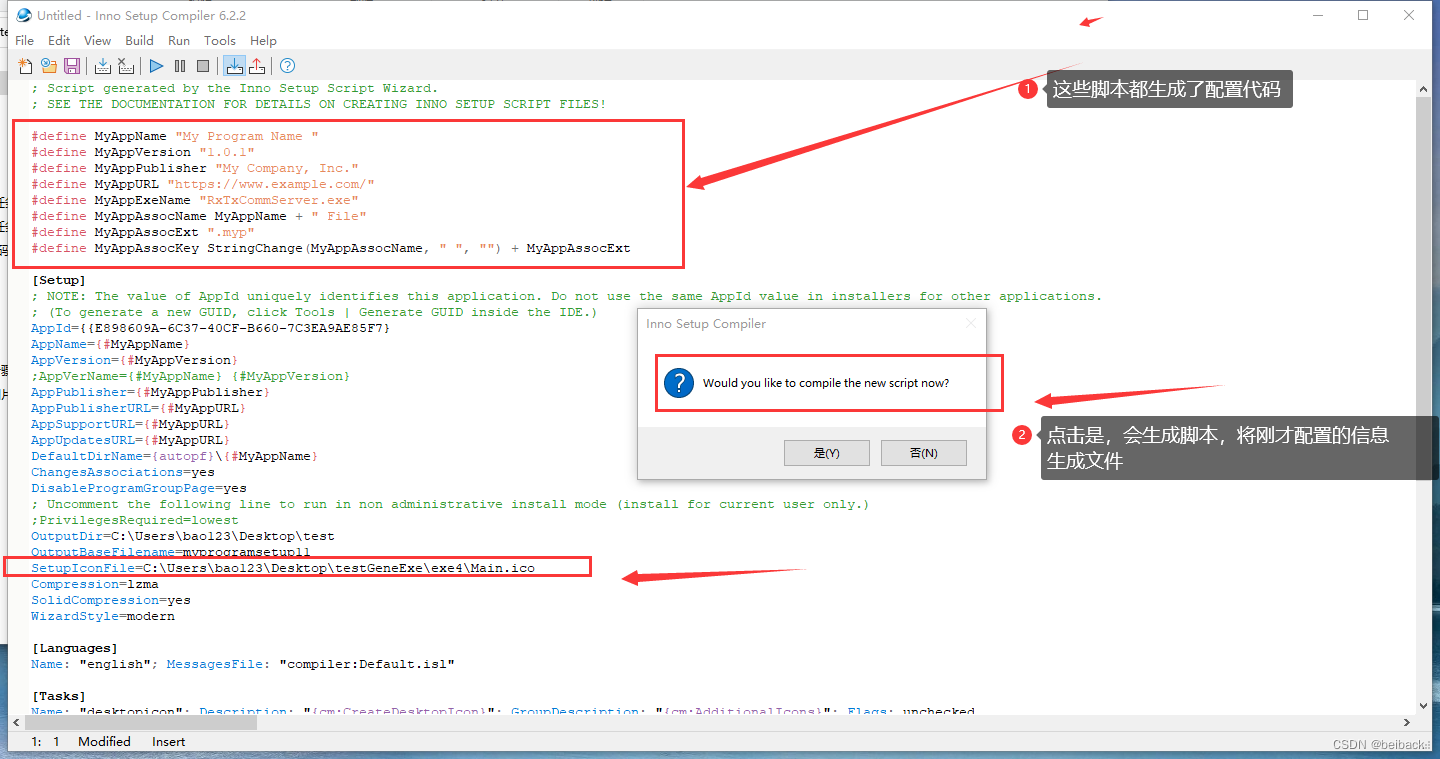Click the 'AppVersion={#MyAppVersion}' line
The height and width of the screenshot is (759, 1440).
coord(135,360)
